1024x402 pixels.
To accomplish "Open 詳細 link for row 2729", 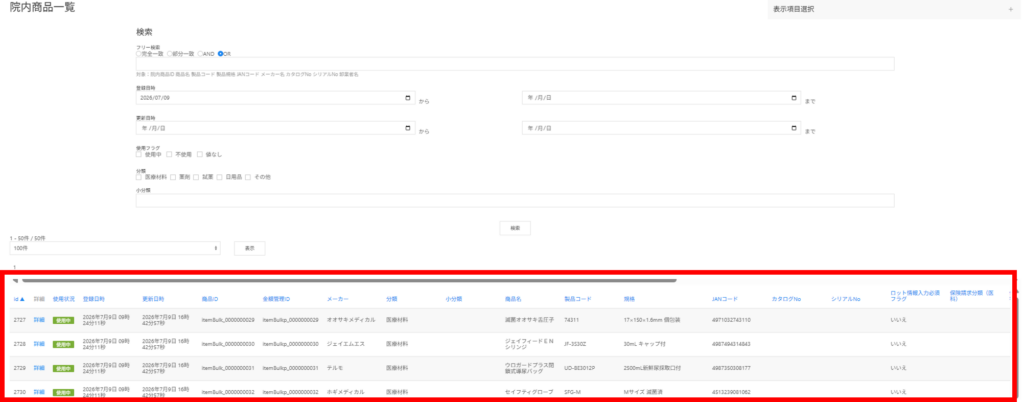I will [39, 368].
